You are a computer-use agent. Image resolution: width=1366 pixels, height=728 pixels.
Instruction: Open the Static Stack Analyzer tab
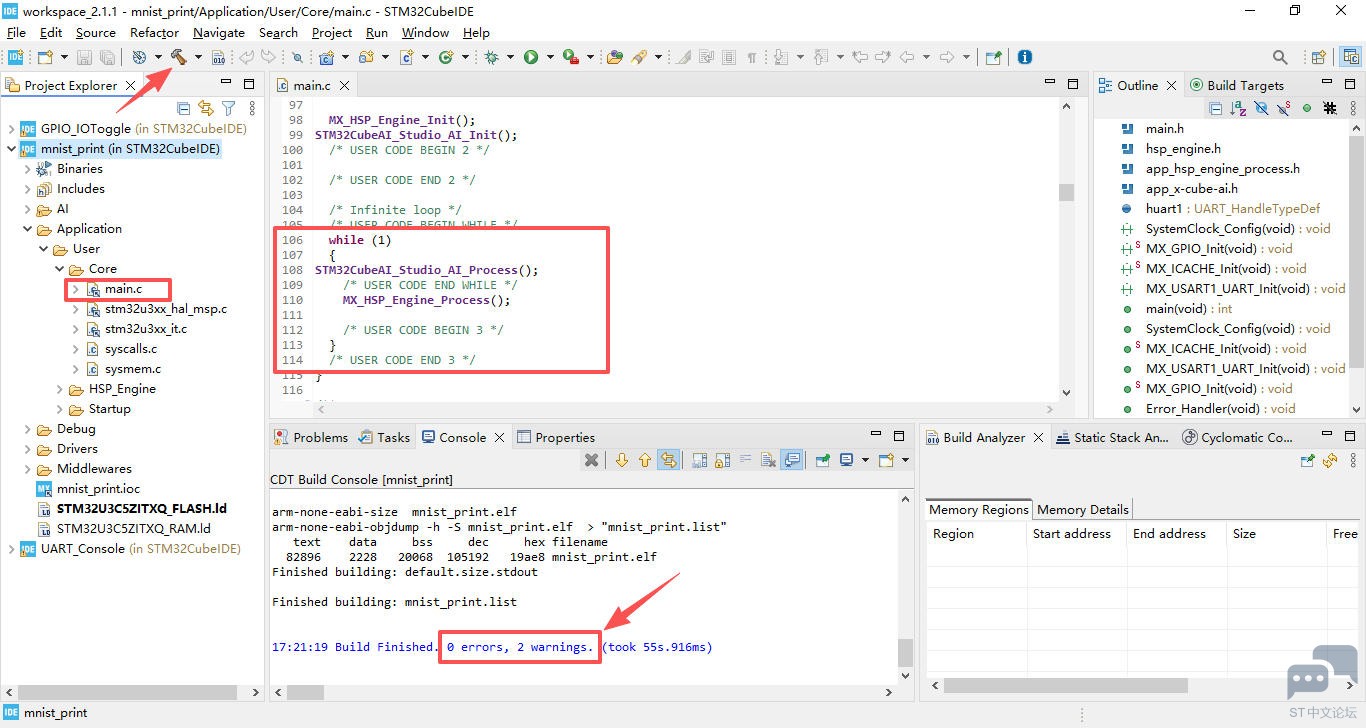[1111, 437]
